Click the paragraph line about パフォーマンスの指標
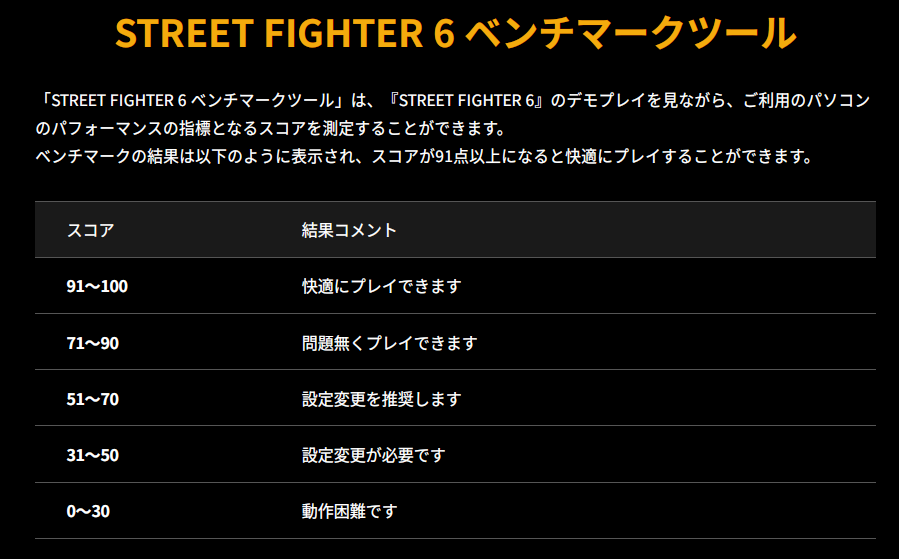Viewport: 899px width, 559px height. pyautogui.click(x=271, y=128)
